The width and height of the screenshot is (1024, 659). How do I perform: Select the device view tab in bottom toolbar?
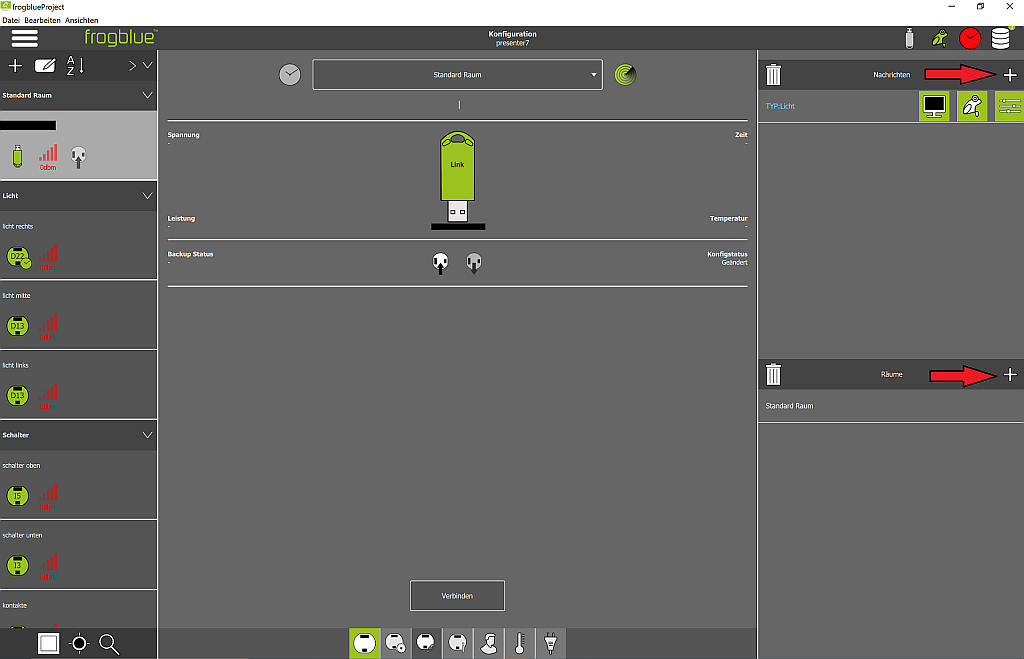coord(364,643)
